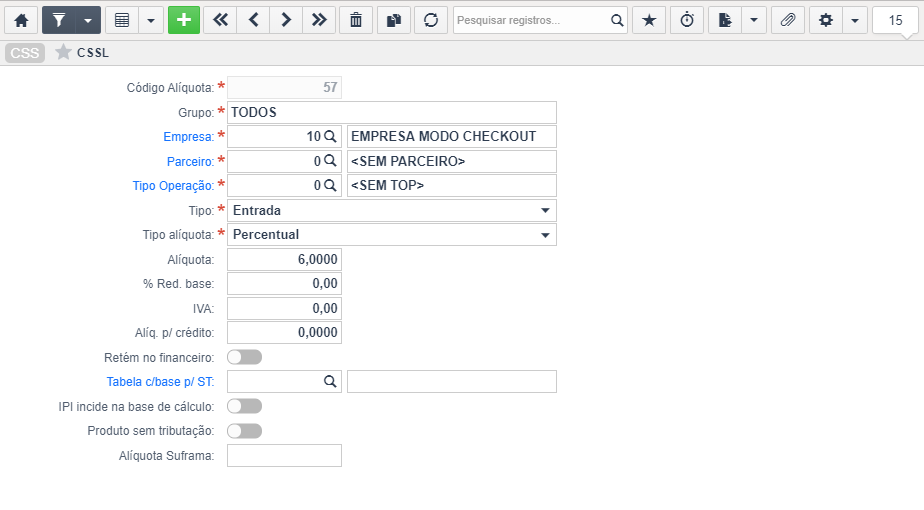This screenshot has width=924, height=510.
Task: Focus the Pesquisar registros search box
Action: click(x=532, y=20)
